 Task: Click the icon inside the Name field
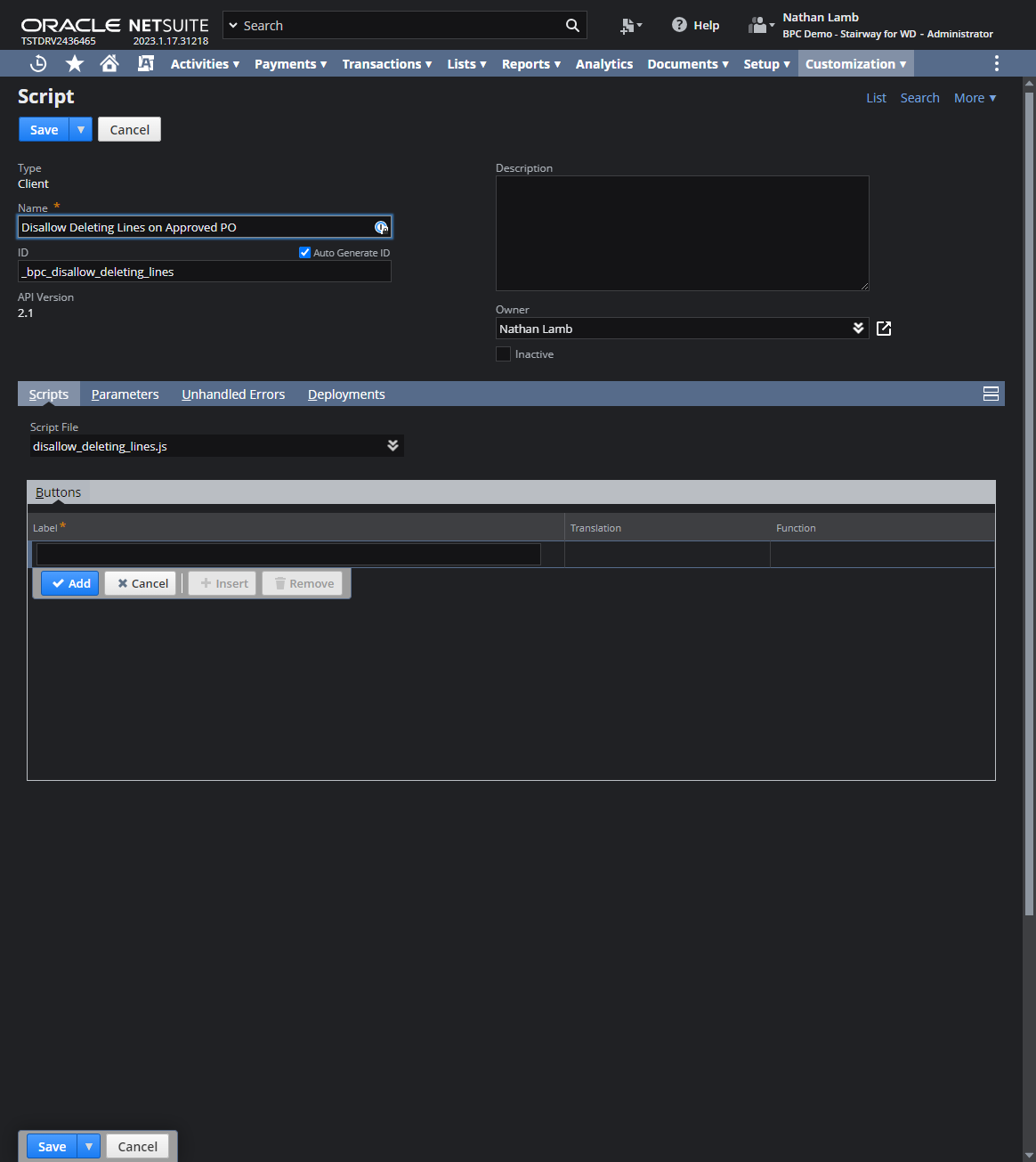point(381,227)
